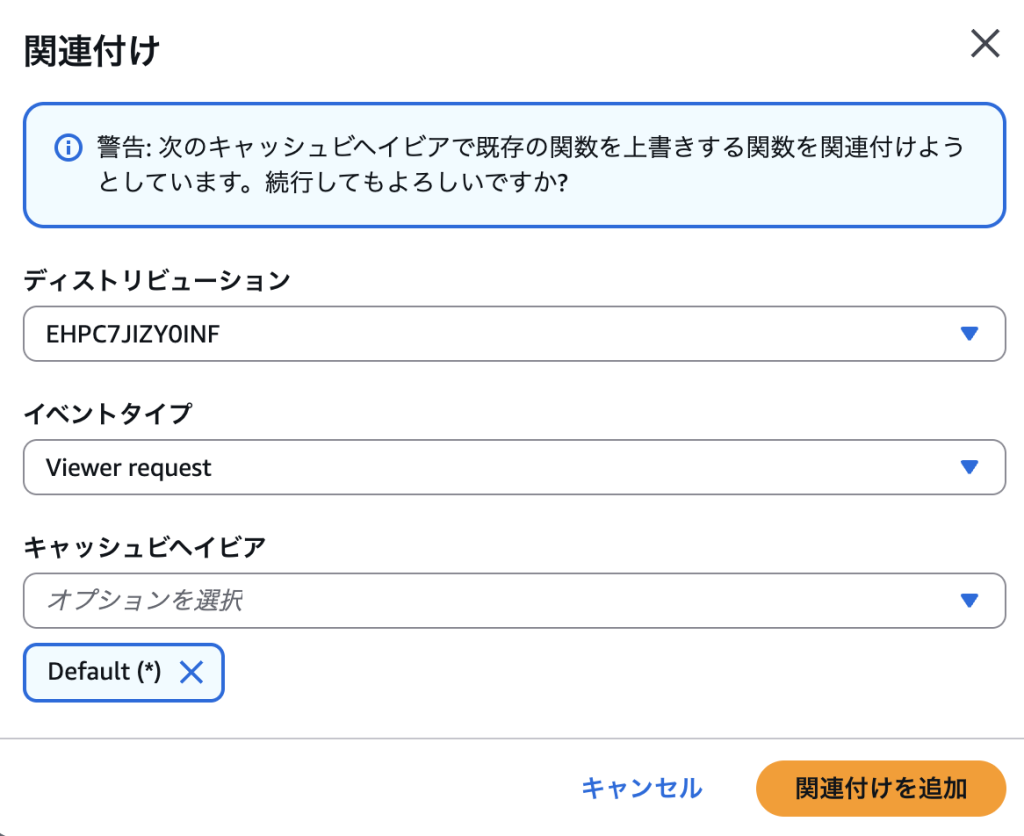
Task: Select the Default (*) token label
Action: [104, 671]
